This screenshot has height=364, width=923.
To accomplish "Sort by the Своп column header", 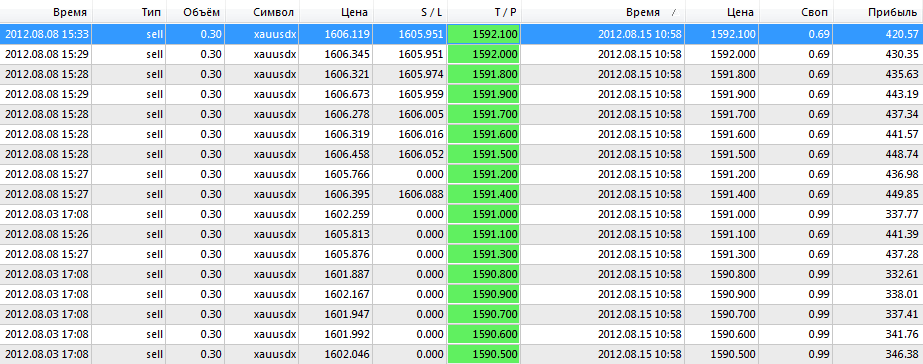I will click(x=796, y=12).
